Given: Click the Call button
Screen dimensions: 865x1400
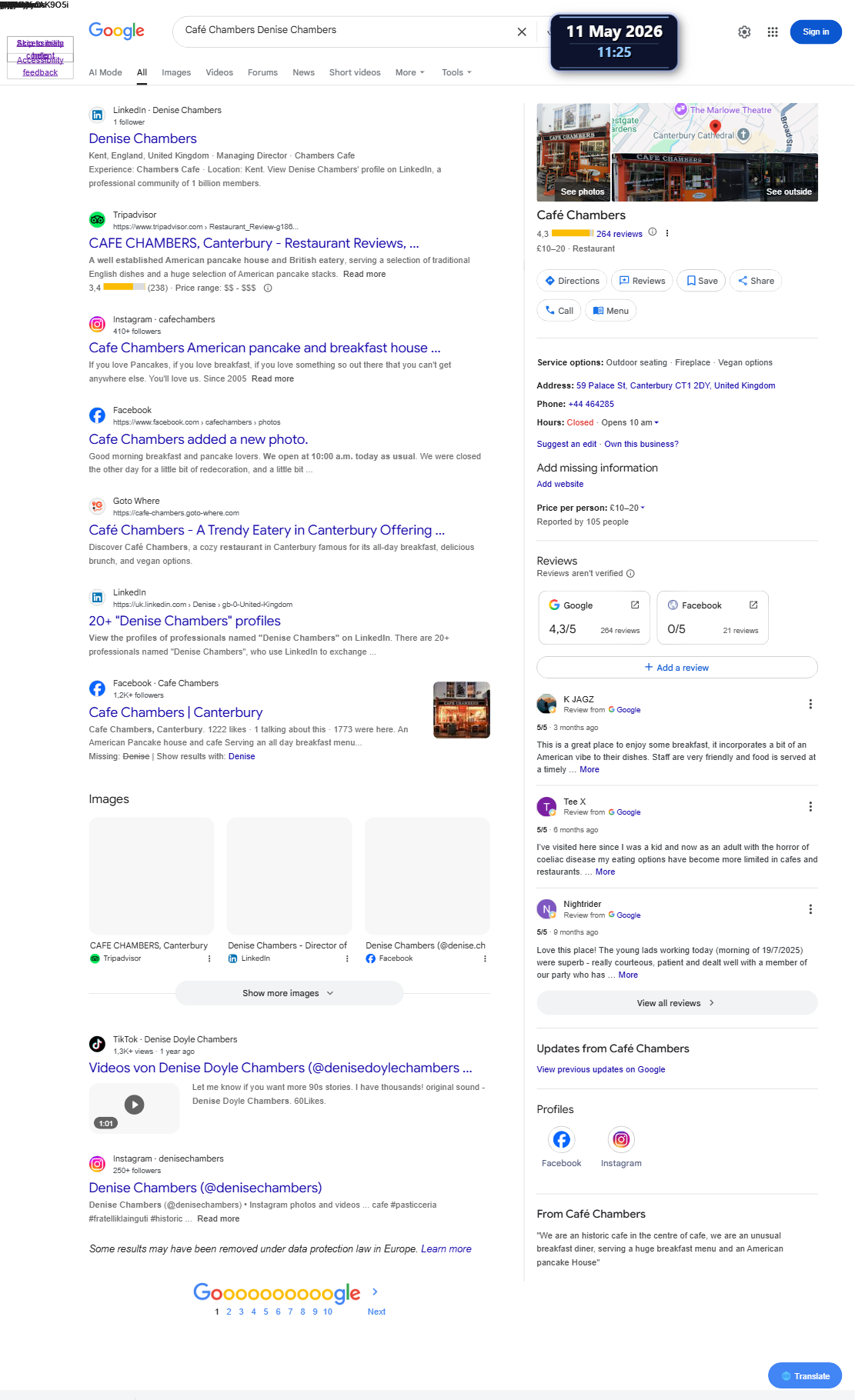Looking at the screenshot, I should point(559,311).
